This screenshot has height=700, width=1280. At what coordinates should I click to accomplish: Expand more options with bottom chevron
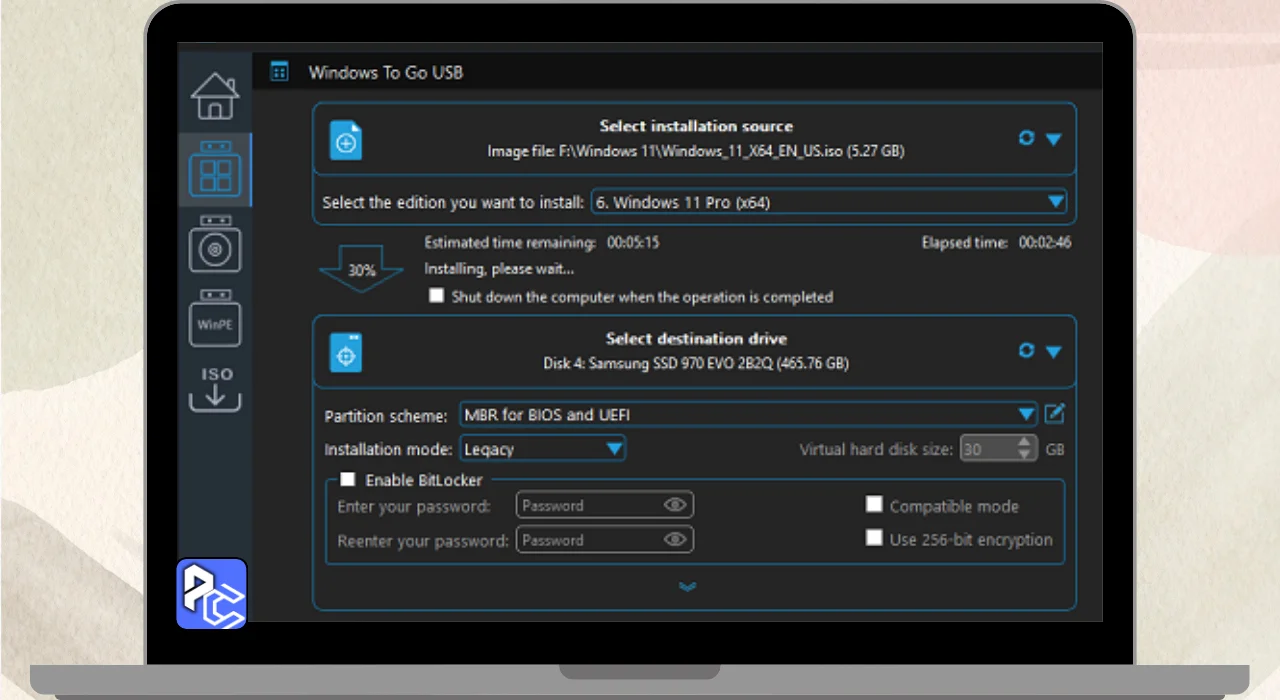(x=687, y=587)
